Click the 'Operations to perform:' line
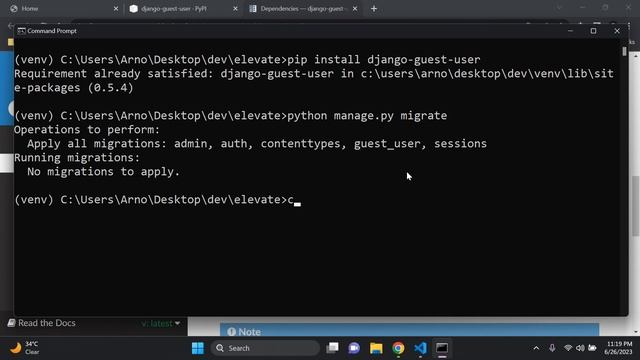Viewport: 640px width, 360px height. pyautogui.click(x=87, y=130)
